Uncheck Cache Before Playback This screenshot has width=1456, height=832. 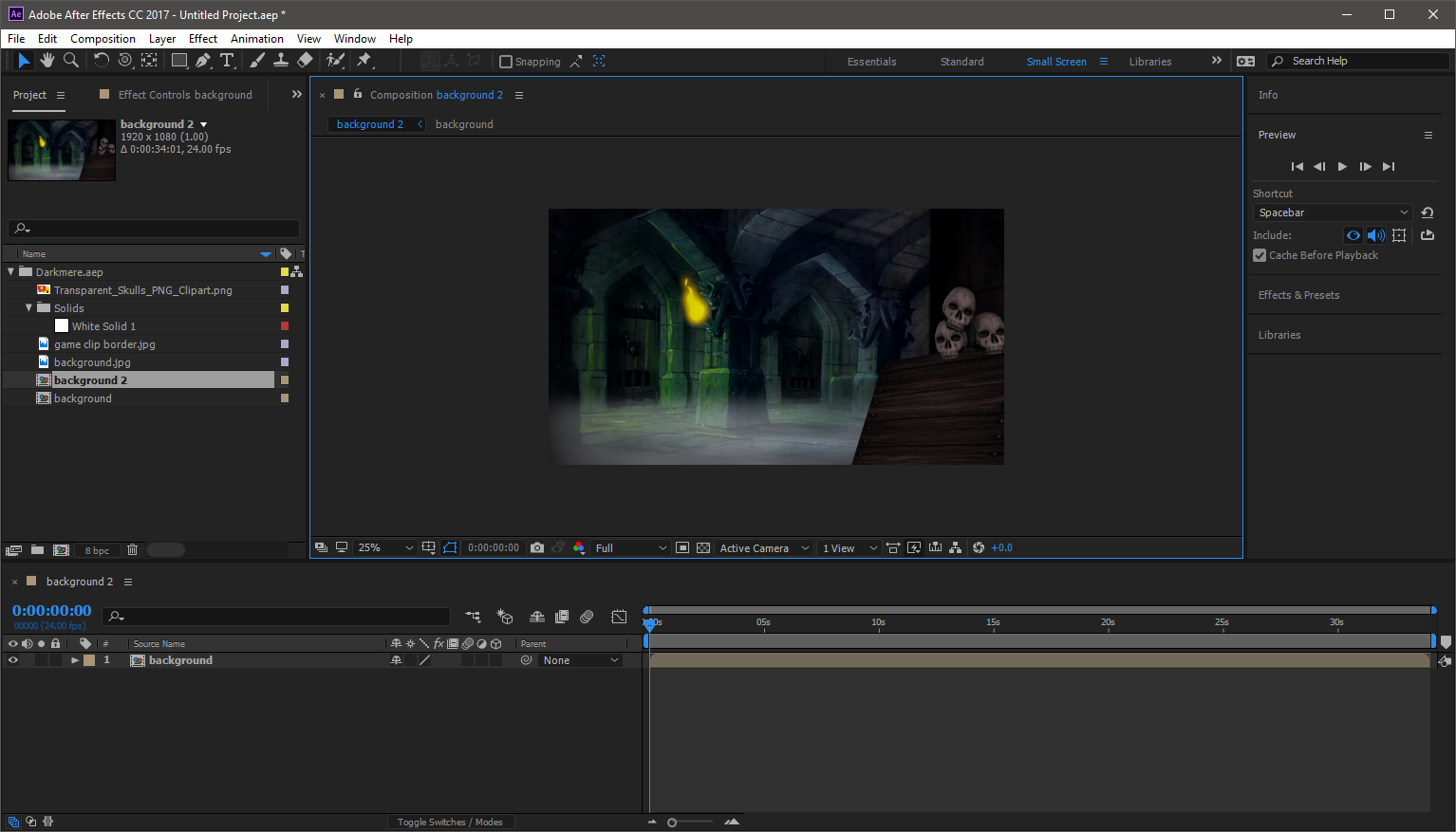tap(1260, 255)
